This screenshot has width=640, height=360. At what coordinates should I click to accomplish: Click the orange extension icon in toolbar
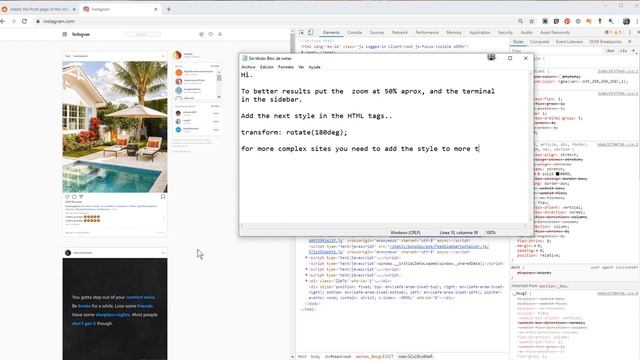coord(589,21)
